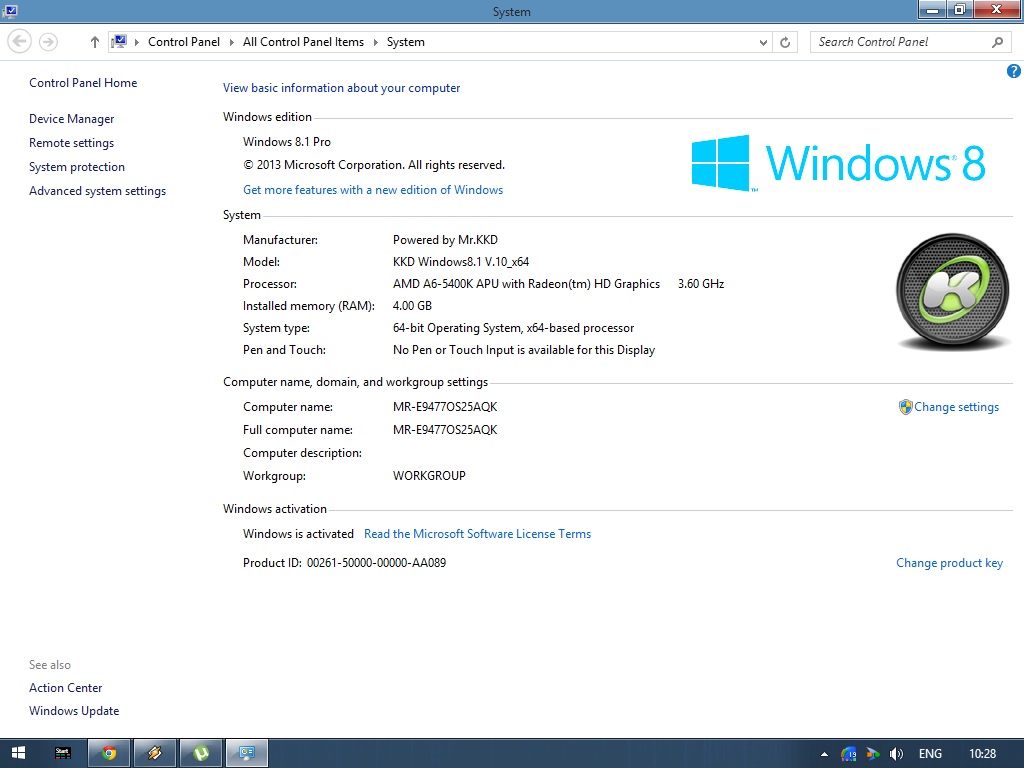Click the AMD A6-5400K processor value

click(526, 284)
